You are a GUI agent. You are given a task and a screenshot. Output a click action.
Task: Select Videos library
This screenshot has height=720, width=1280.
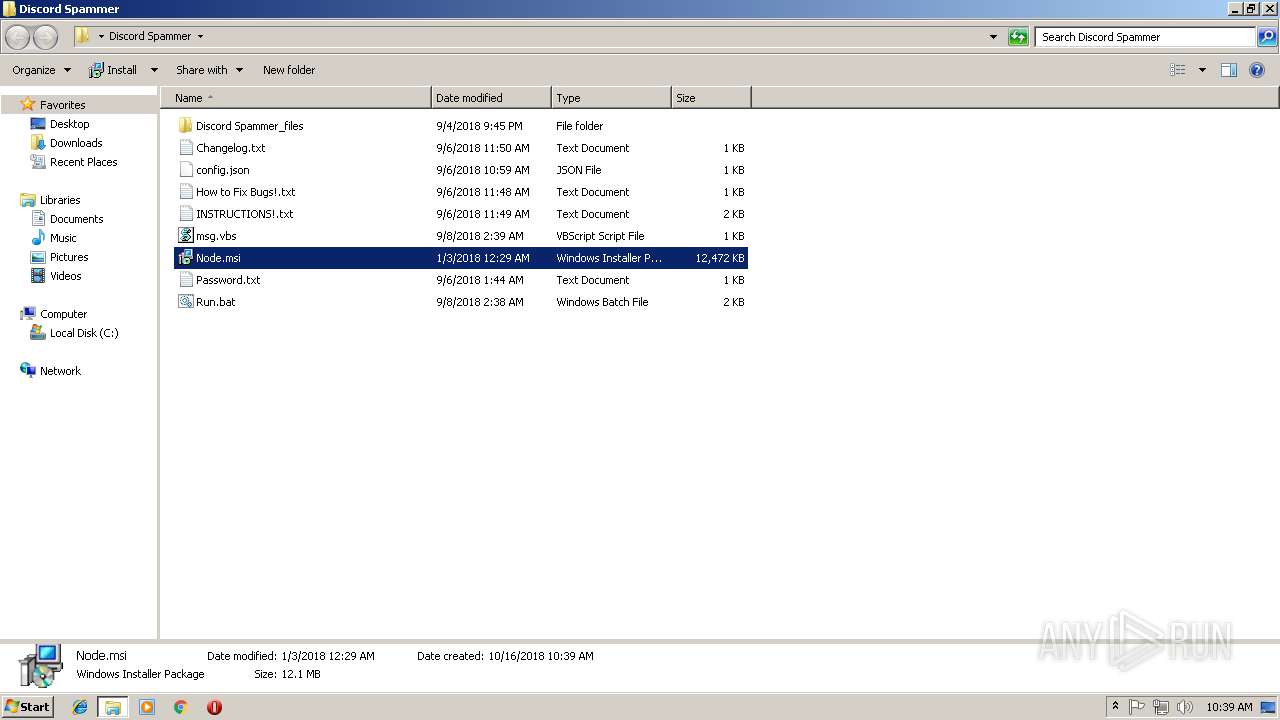coord(66,276)
